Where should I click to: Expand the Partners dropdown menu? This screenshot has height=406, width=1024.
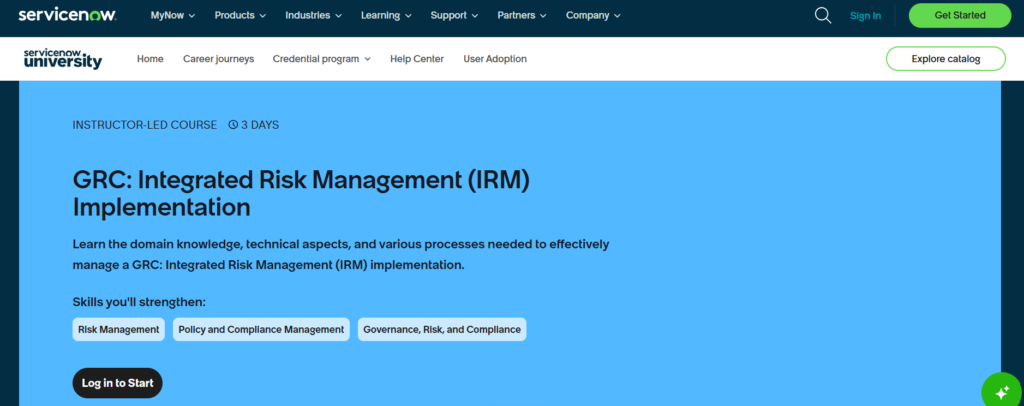pyautogui.click(x=522, y=16)
